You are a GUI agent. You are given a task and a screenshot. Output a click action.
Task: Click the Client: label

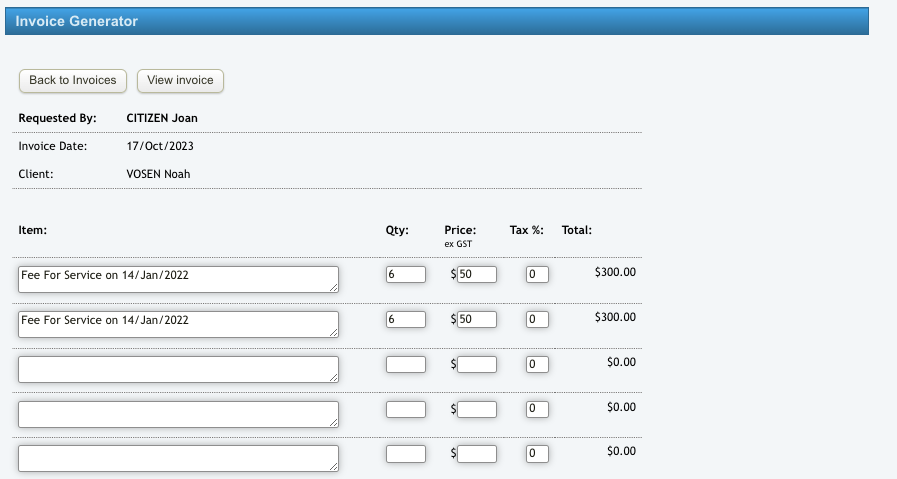[35, 174]
